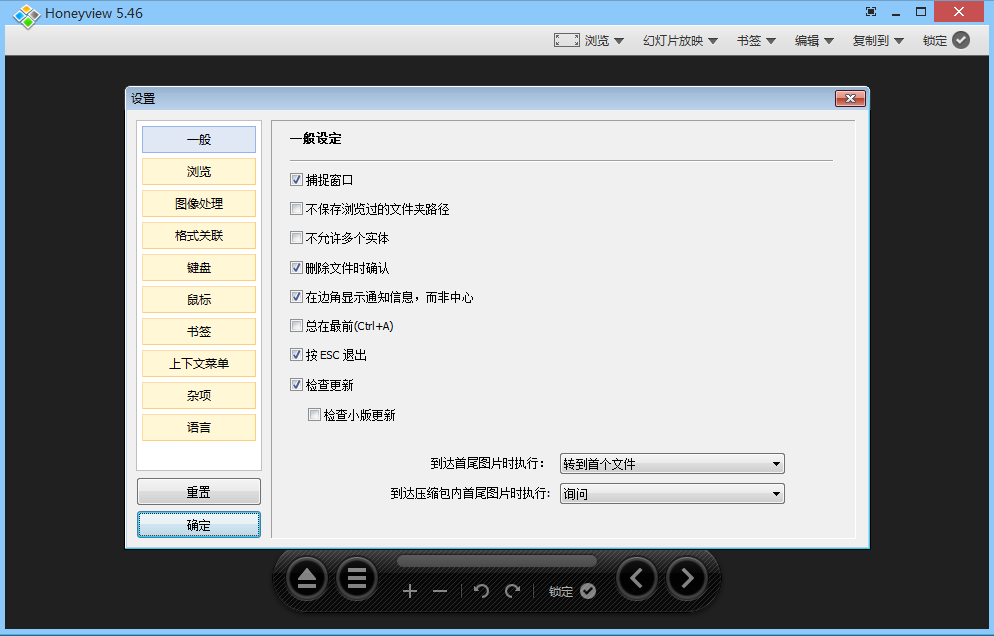Switch to 图像处理 settings tab
This screenshot has width=994, height=636.
click(199, 204)
